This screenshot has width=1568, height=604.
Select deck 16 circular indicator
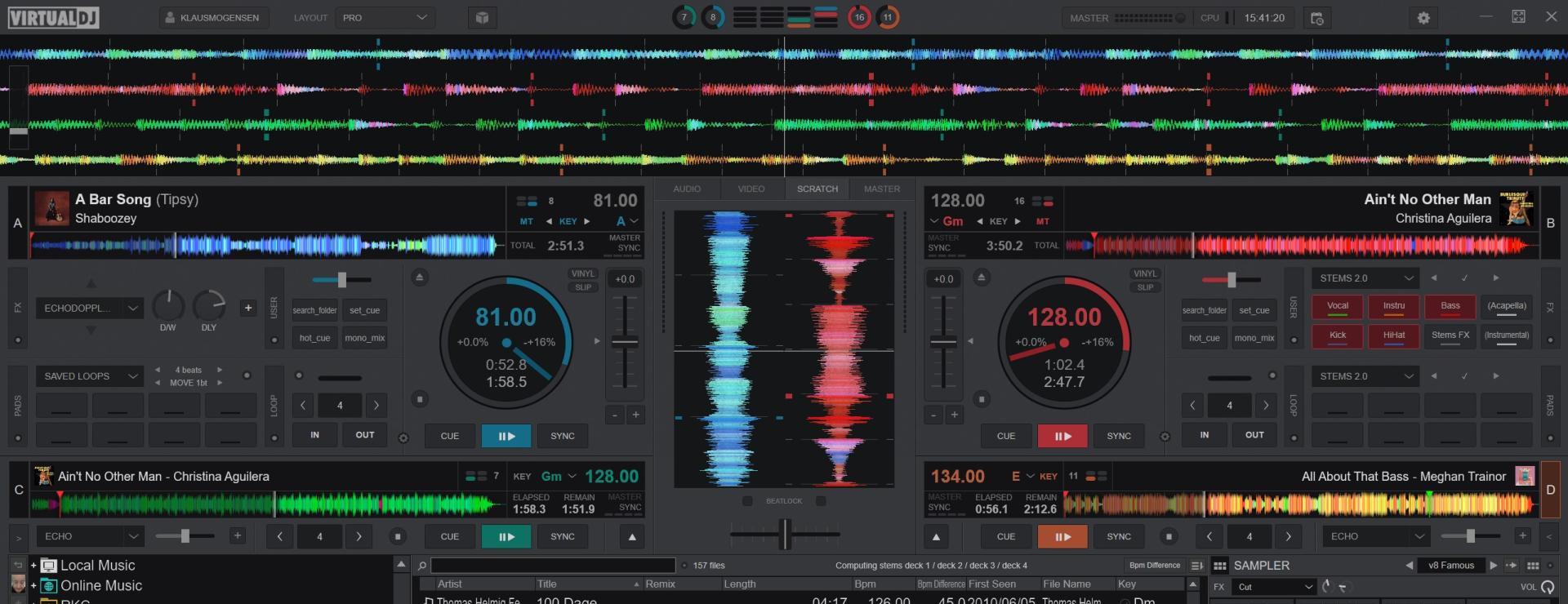point(859,17)
